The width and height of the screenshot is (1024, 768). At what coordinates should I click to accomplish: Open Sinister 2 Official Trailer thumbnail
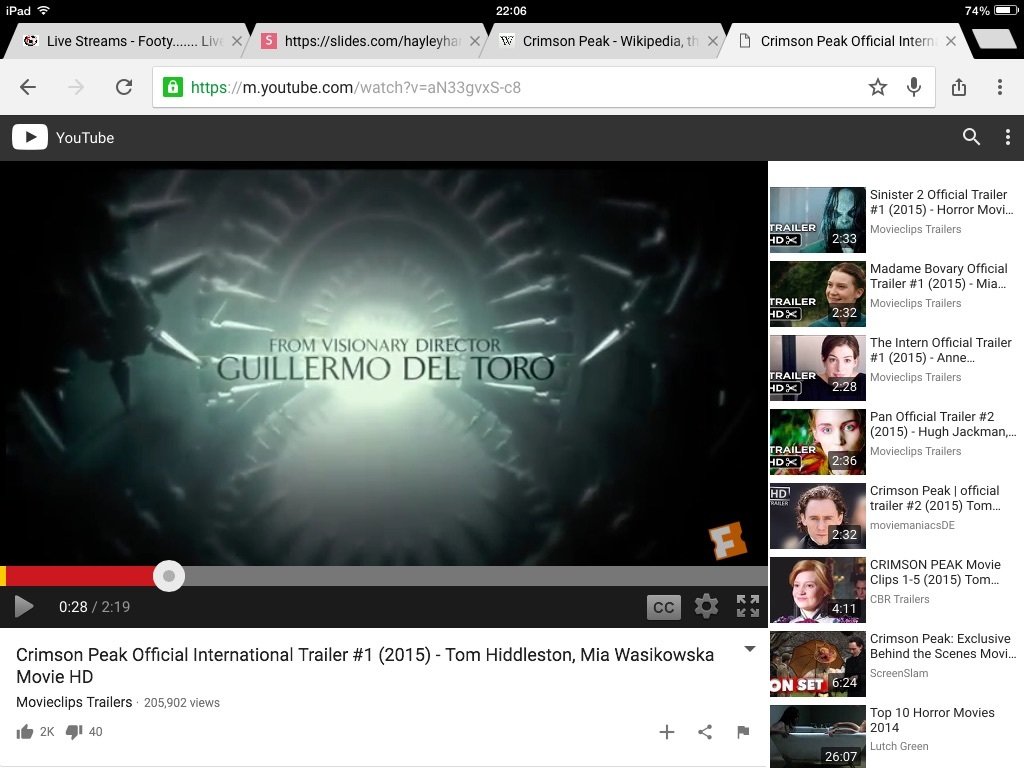[818, 220]
